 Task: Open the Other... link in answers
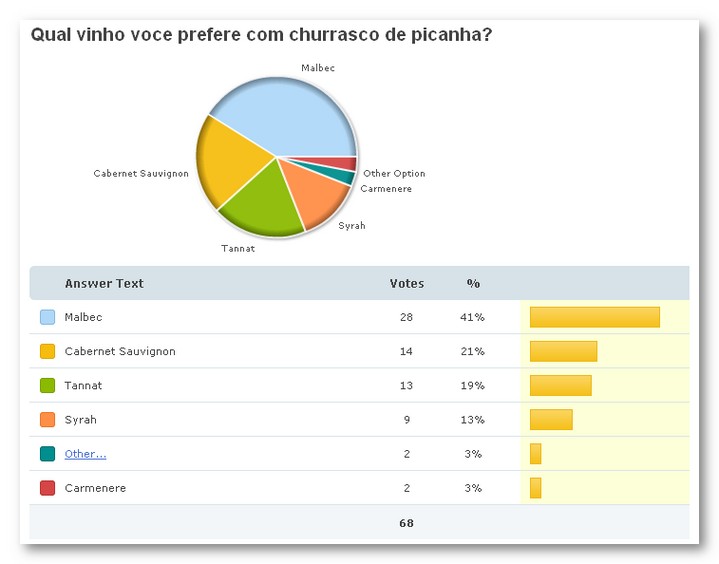click(x=85, y=454)
